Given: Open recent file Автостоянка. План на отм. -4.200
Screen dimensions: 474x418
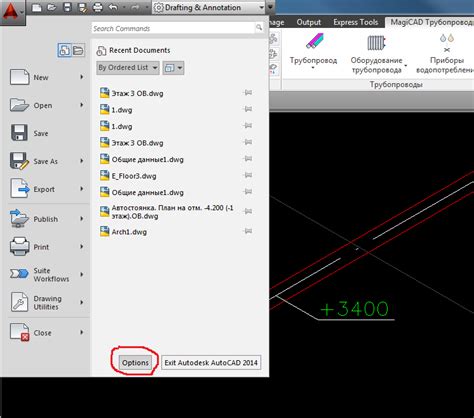Looking at the screenshot, I should tap(172, 212).
